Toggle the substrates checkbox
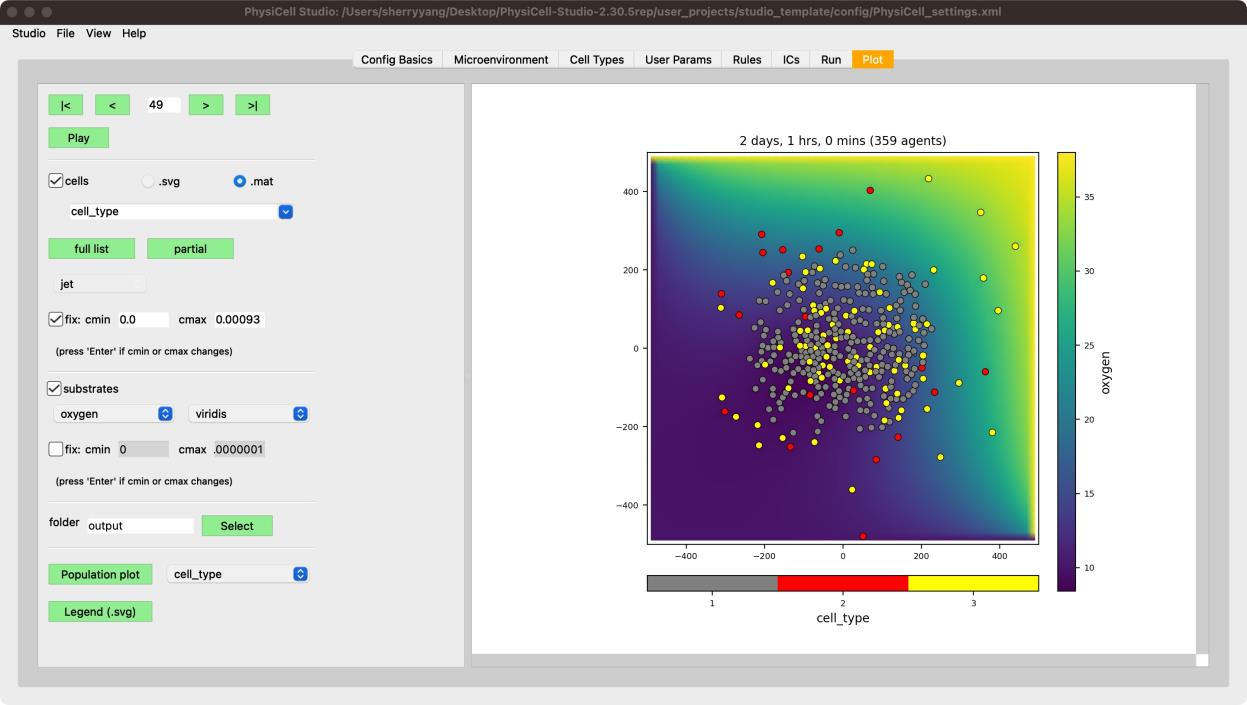This screenshot has width=1247, height=705. click(x=55, y=388)
